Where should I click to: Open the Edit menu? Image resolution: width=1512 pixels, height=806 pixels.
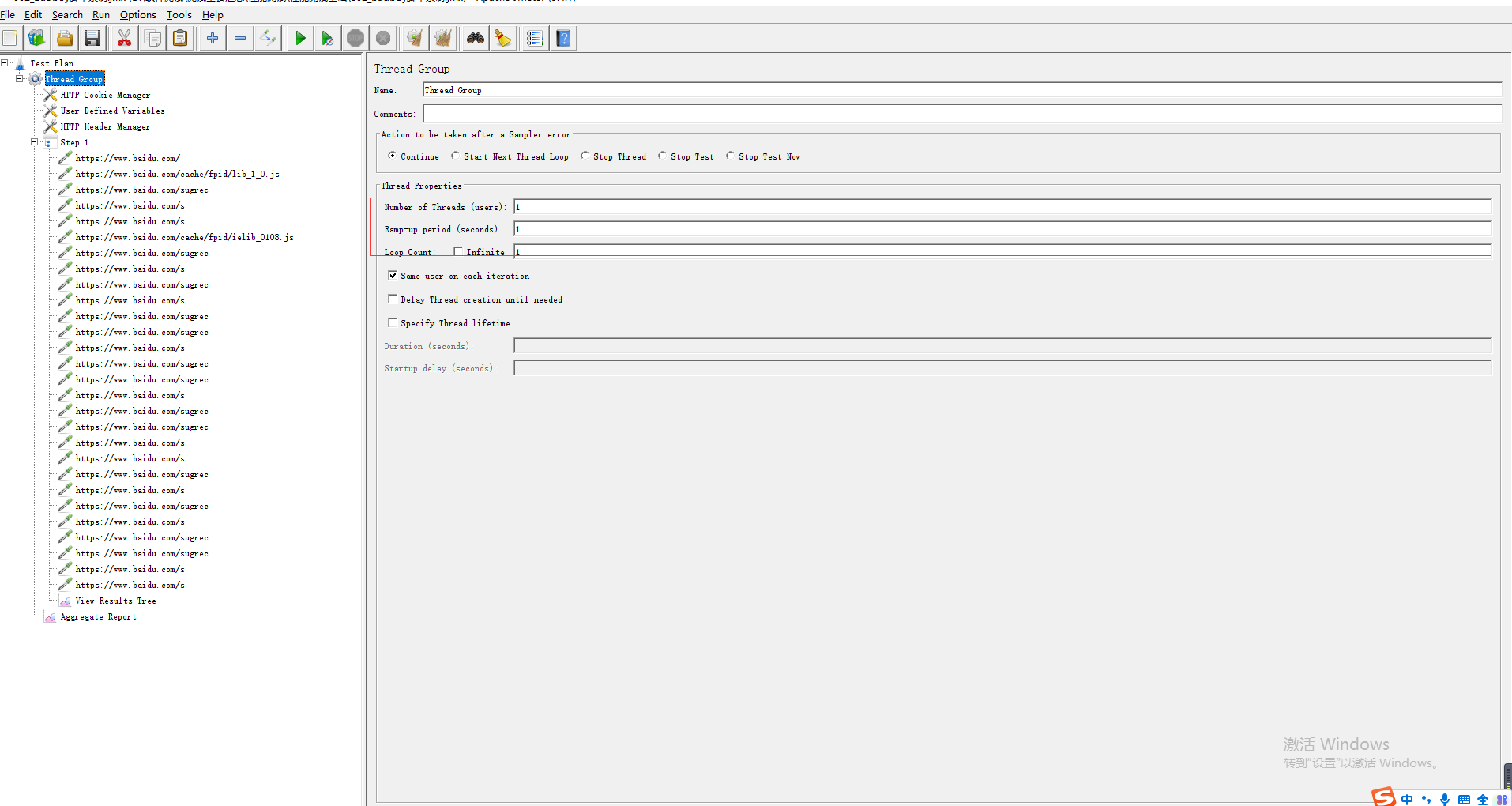33,14
